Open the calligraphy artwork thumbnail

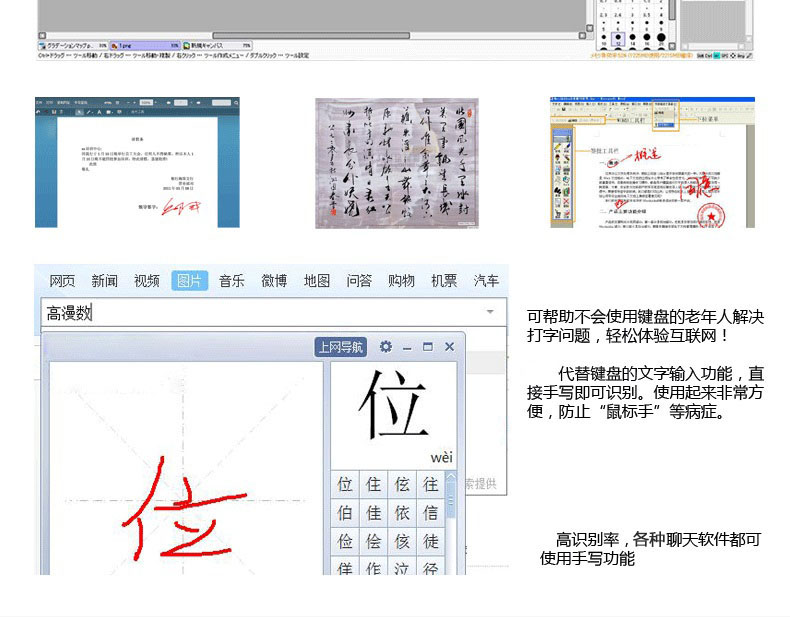coord(397,163)
